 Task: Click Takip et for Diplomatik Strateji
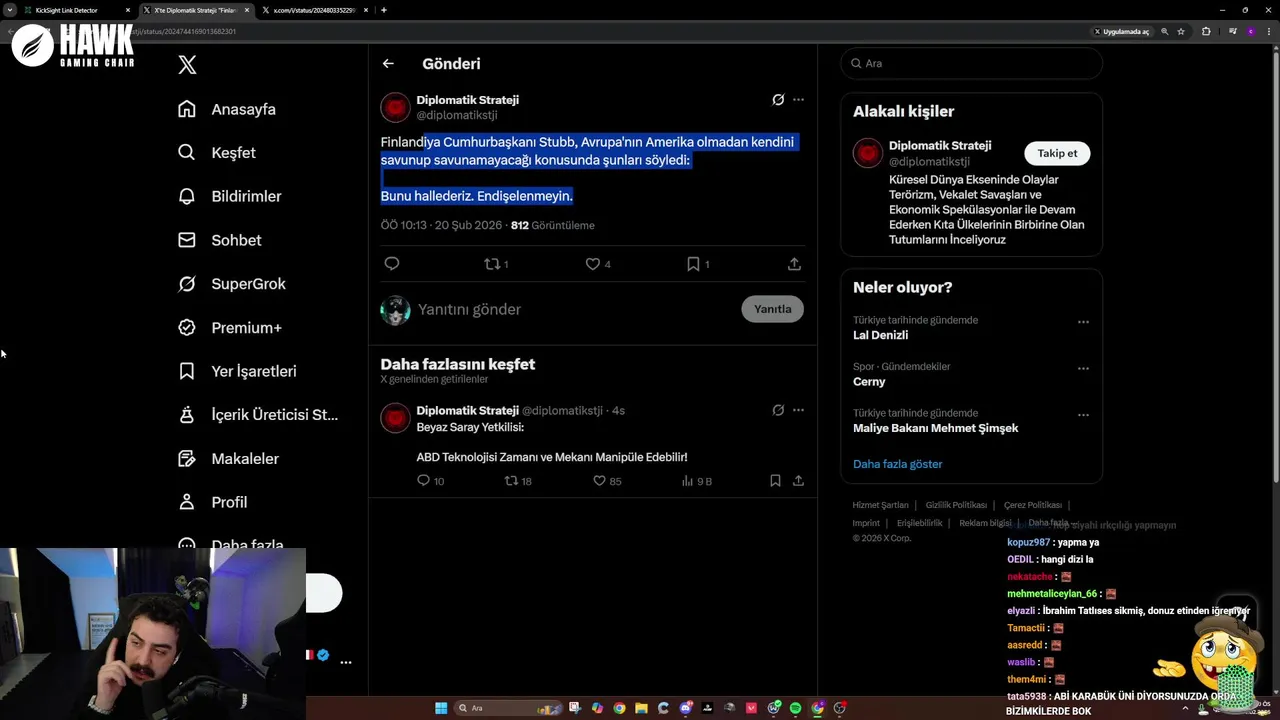coord(1057,153)
